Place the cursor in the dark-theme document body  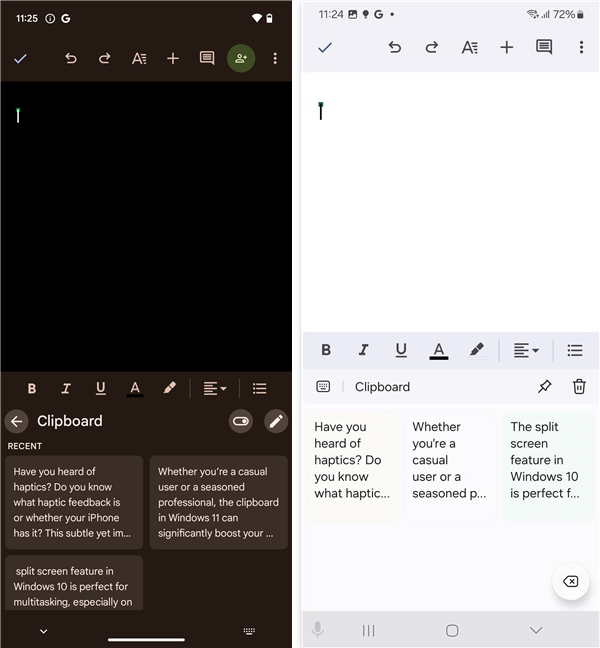[146, 226]
